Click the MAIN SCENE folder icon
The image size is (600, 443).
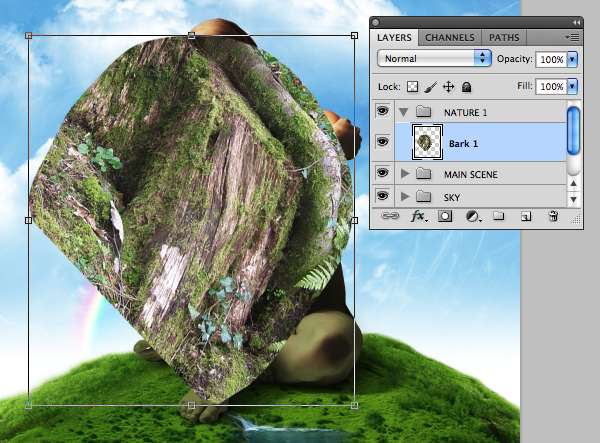coord(423,174)
